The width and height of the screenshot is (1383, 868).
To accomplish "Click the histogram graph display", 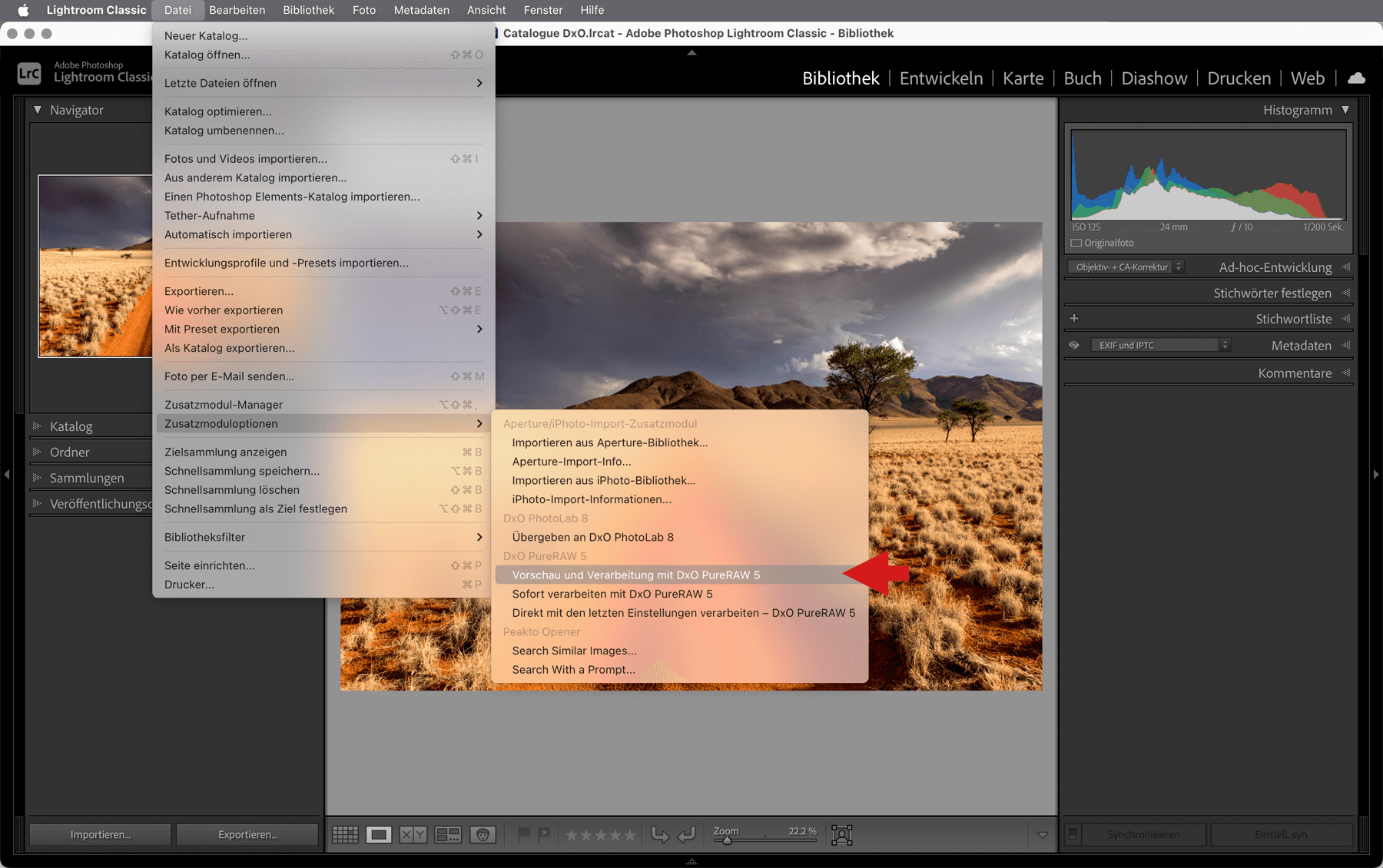I will click(1209, 175).
